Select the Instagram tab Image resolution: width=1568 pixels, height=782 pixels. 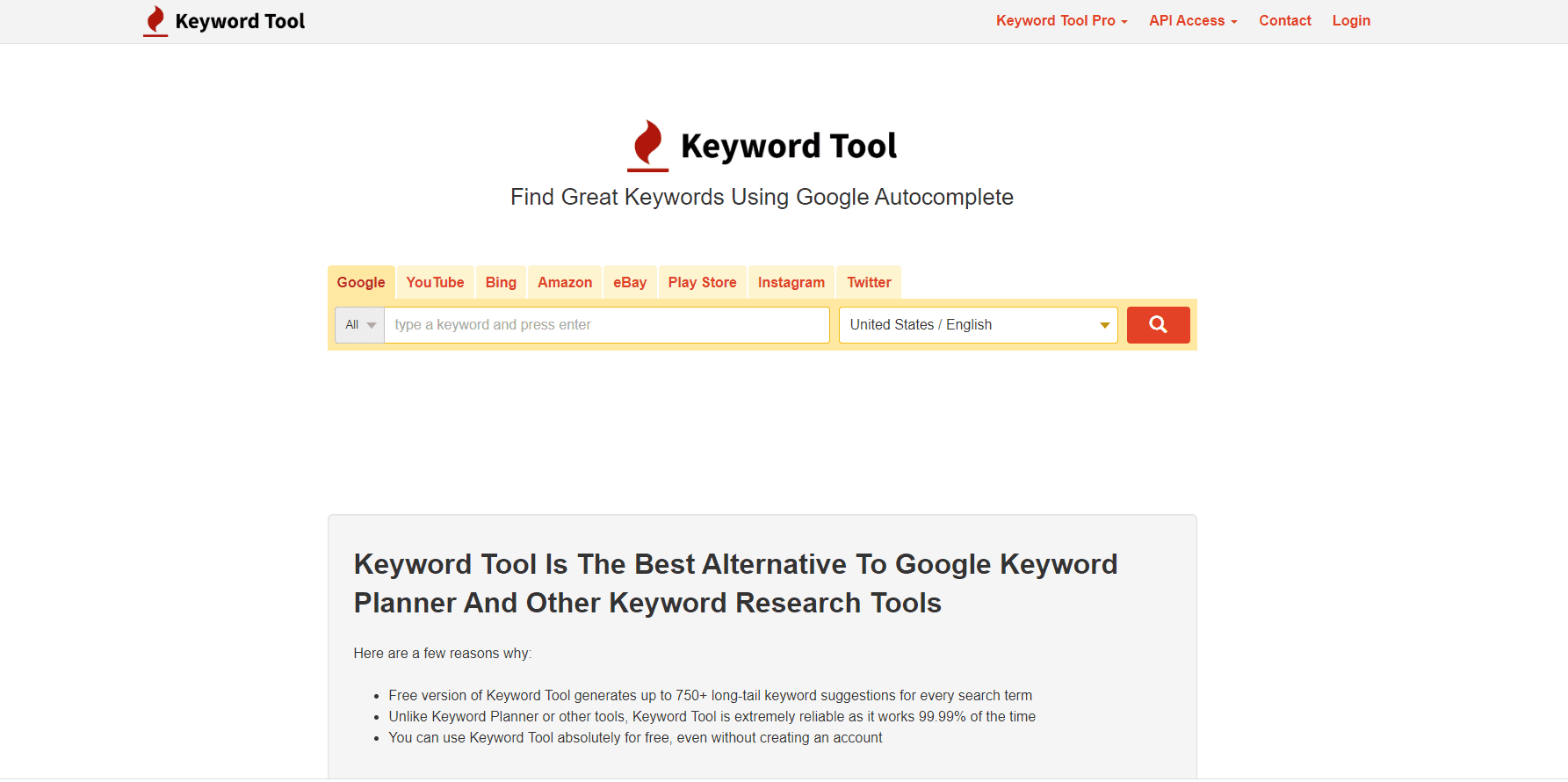pyautogui.click(x=791, y=282)
